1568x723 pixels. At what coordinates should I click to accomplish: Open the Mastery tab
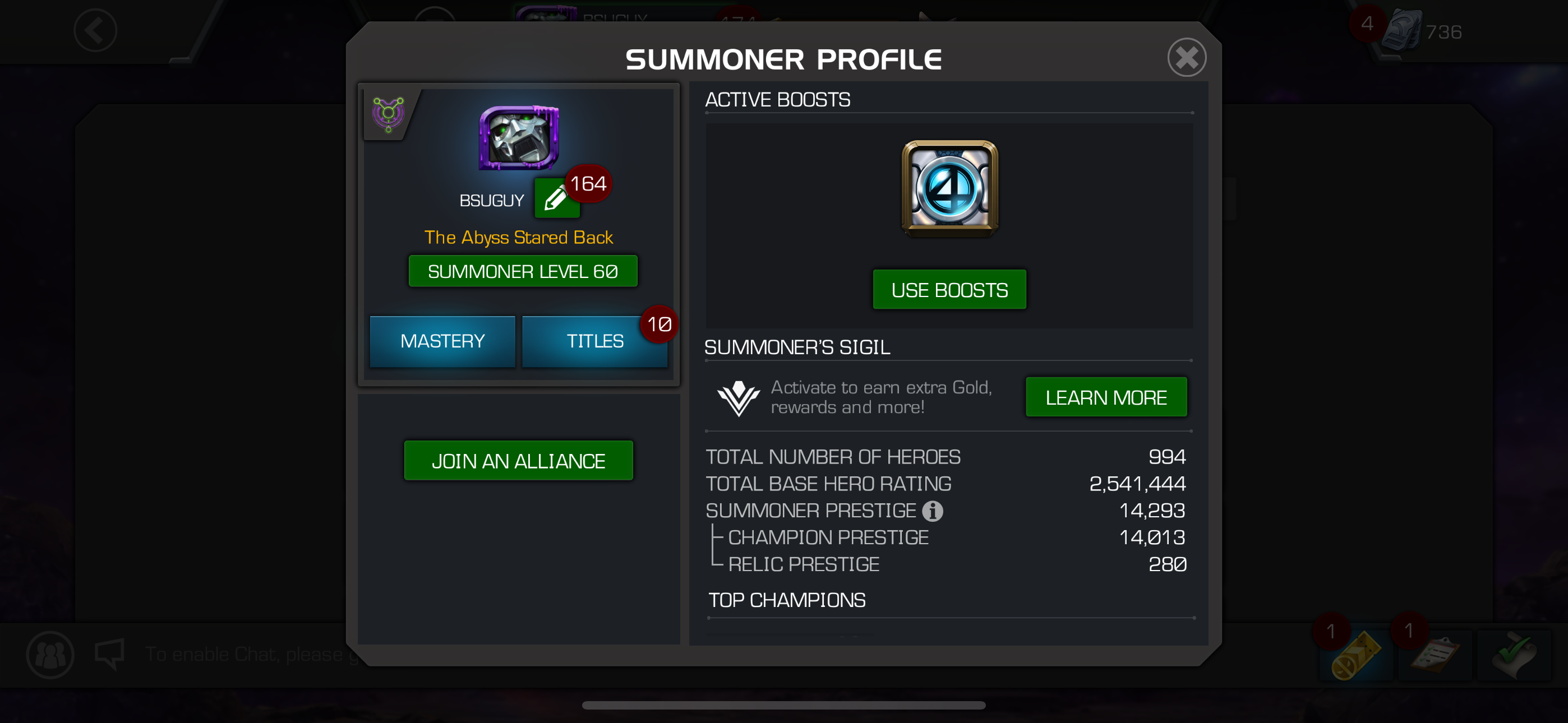(x=442, y=341)
